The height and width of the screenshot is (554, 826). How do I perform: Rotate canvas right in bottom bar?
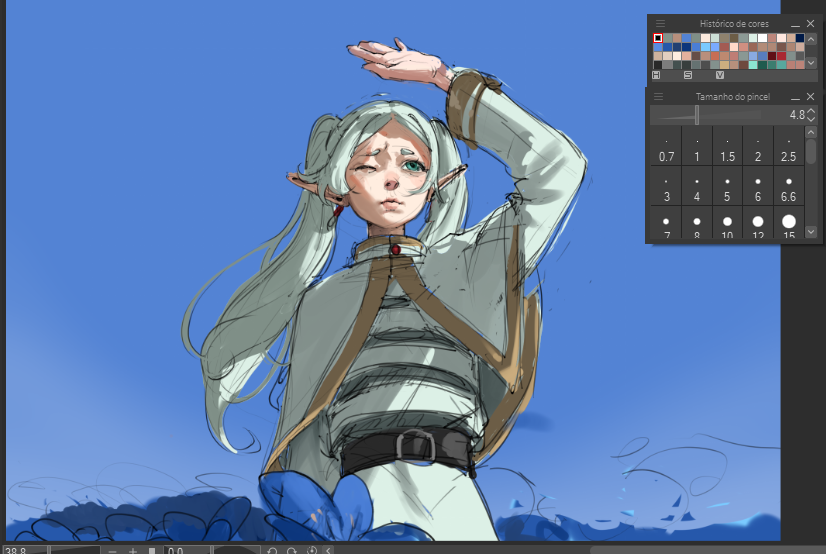pos(291,551)
